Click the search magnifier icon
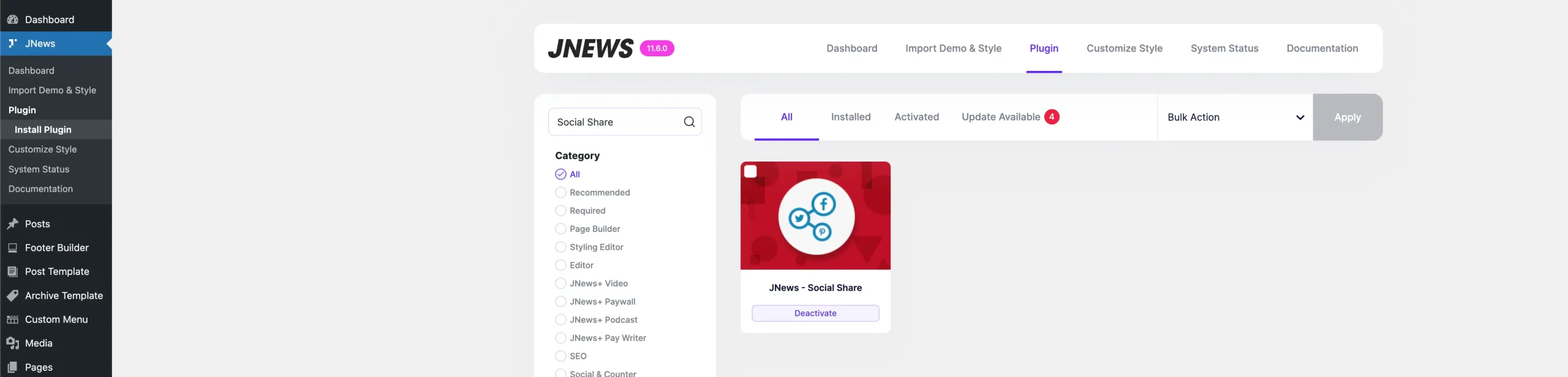This screenshot has width=1568, height=377. click(x=689, y=122)
